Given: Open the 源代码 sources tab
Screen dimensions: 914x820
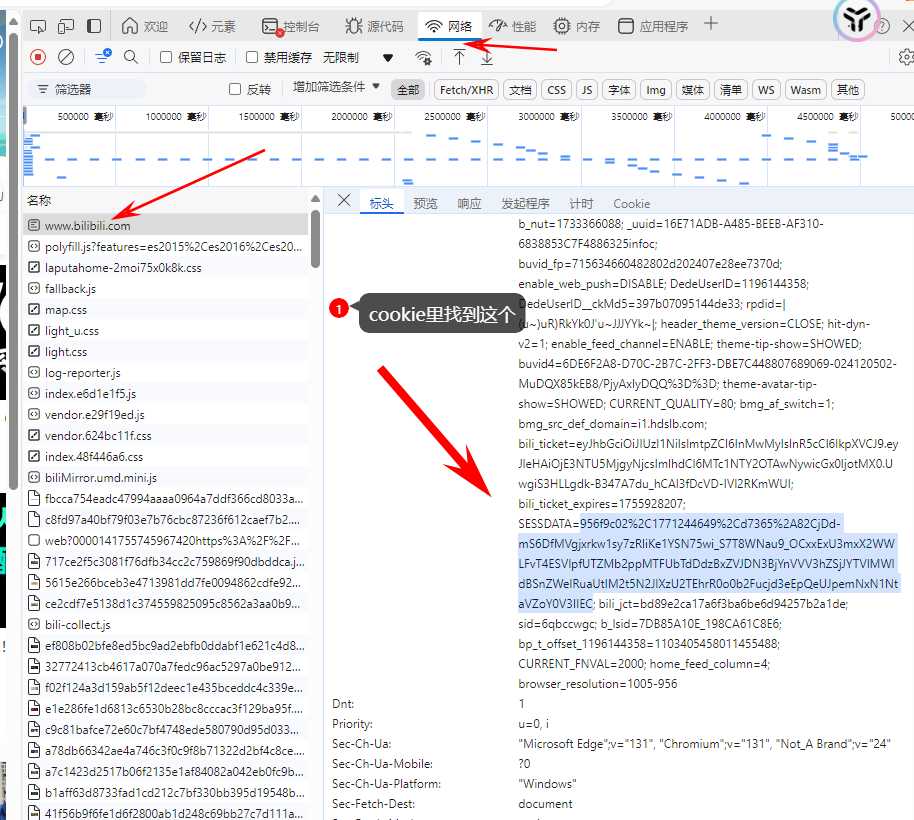Looking at the screenshot, I should point(374,26).
